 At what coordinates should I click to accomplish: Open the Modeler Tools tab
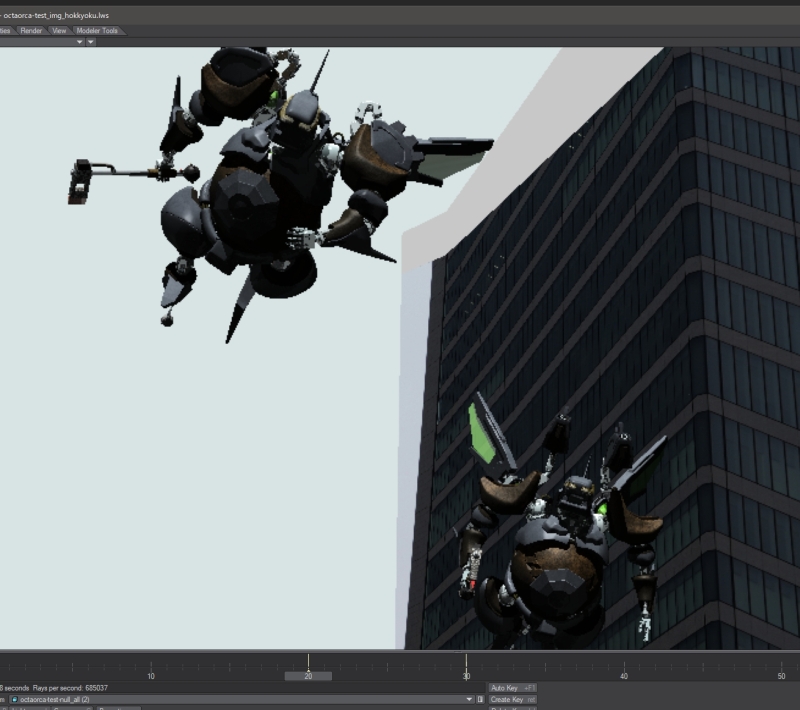[x=98, y=31]
